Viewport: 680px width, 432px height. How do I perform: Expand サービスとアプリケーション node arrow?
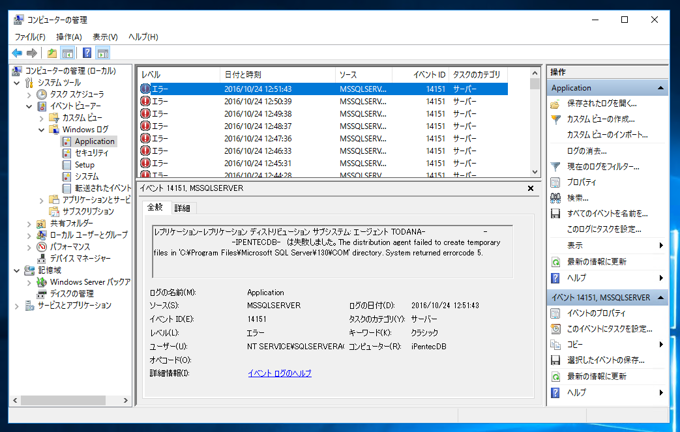(x=17, y=306)
